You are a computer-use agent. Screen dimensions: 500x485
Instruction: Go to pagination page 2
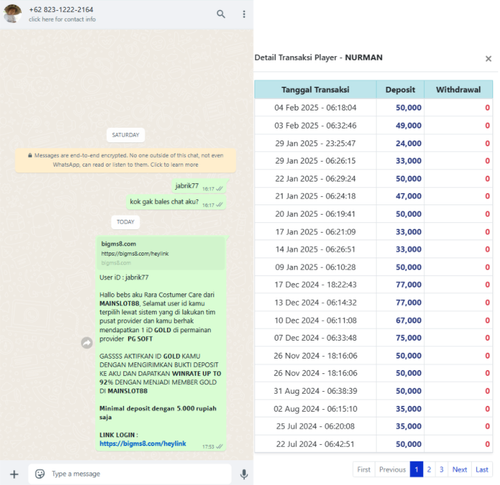[429, 469]
